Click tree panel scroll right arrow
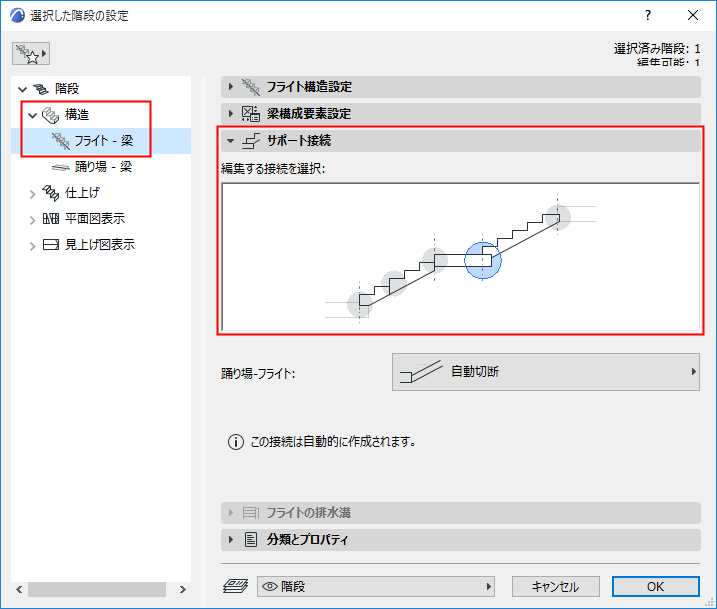 pos(182,589)
